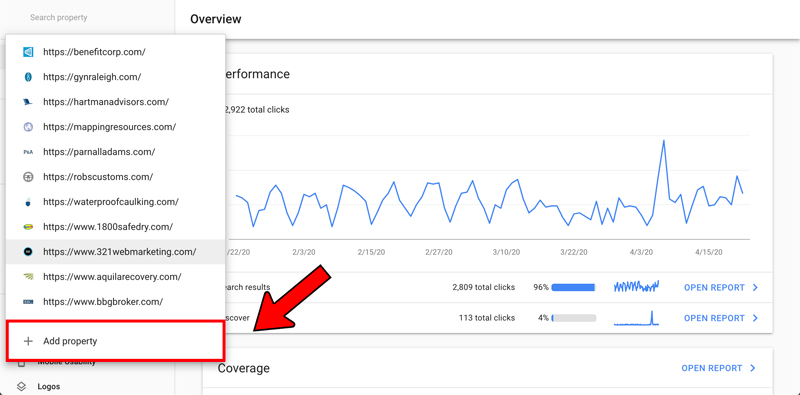800x395 pixels.
Task: Click chevron next to Coverage OPEN REPORT
Action: point(753,368)
